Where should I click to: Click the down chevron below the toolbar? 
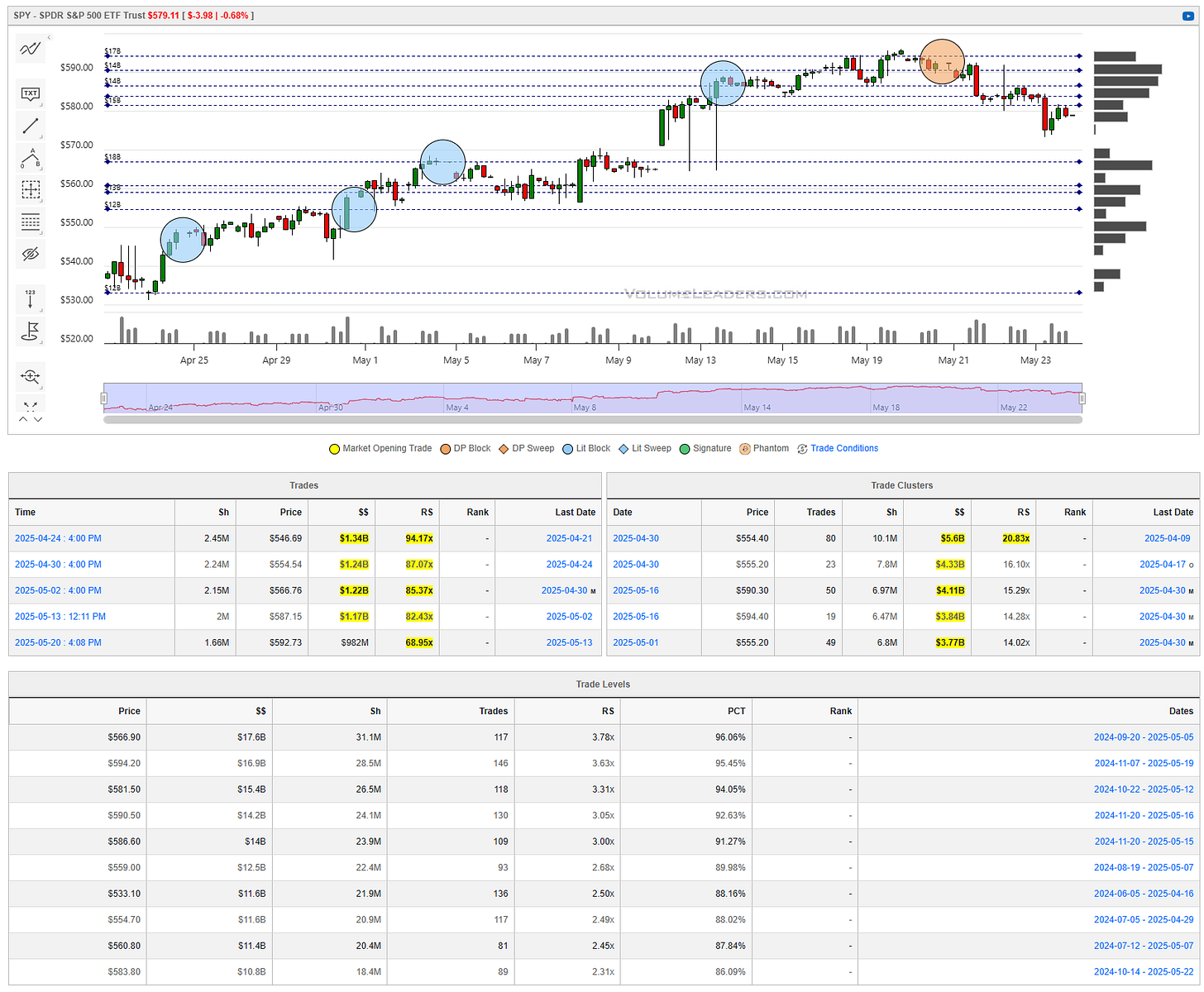coord(38,420)
